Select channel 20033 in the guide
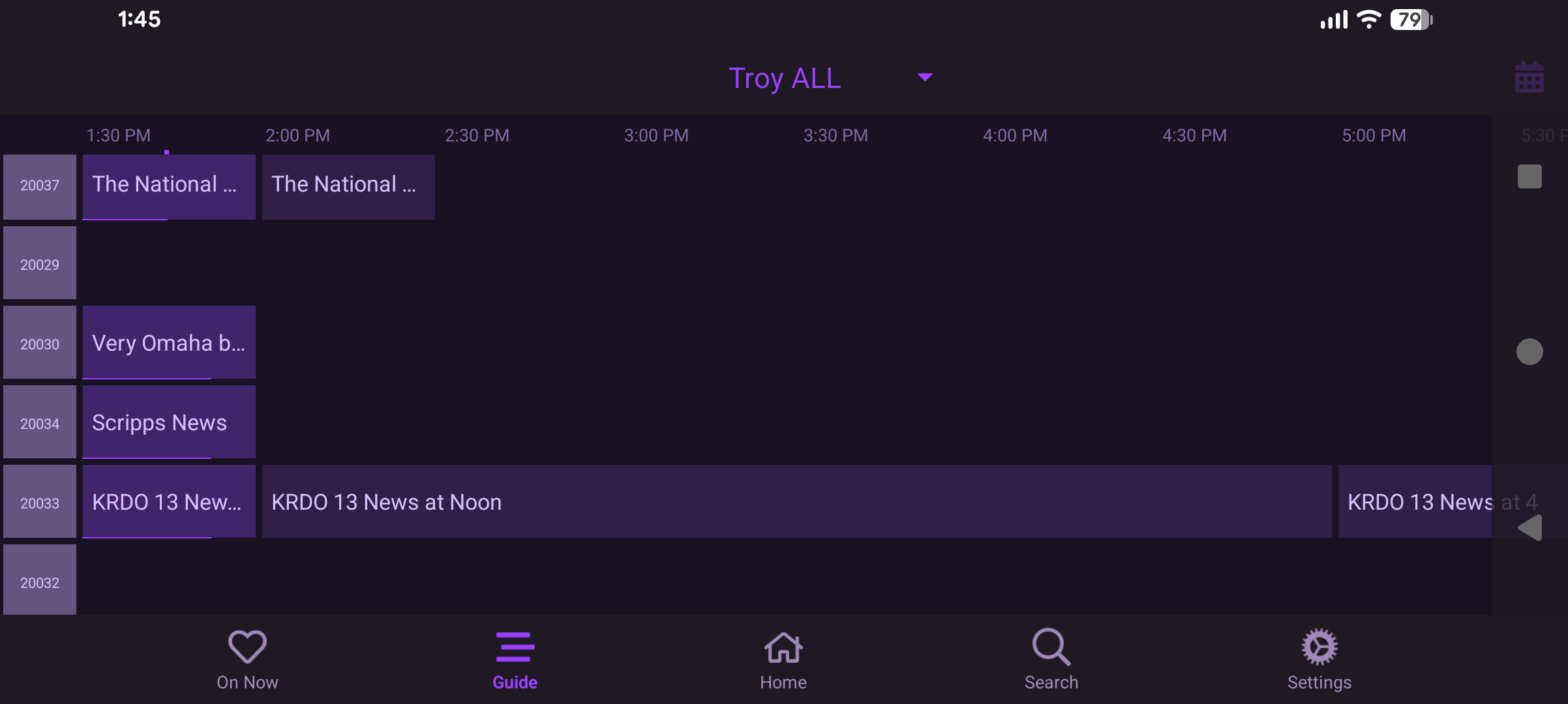Screen dimensions: 1568x704 [x=40, y=502]
